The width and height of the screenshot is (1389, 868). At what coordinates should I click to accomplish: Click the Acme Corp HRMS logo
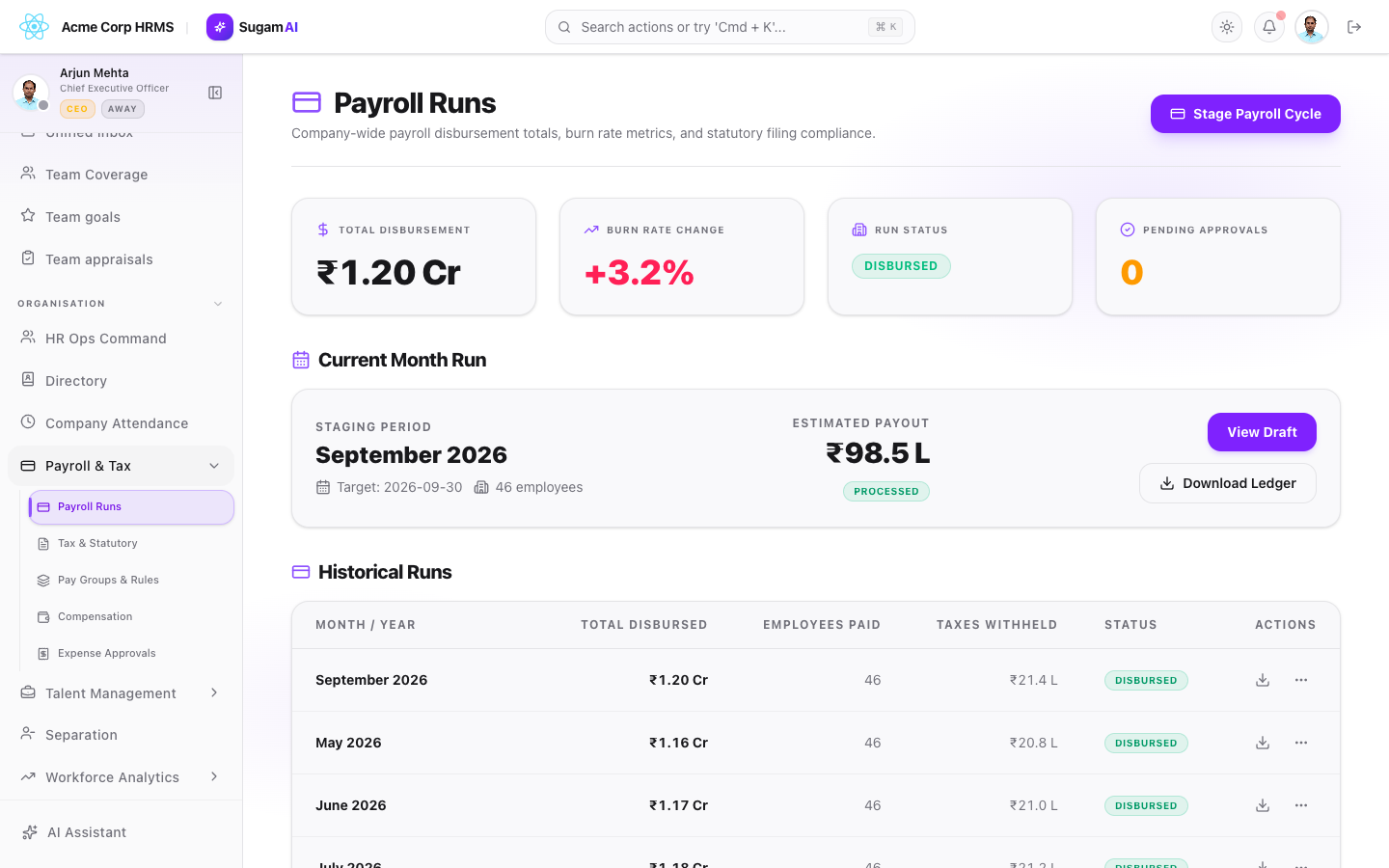click(x=34, y=27)
